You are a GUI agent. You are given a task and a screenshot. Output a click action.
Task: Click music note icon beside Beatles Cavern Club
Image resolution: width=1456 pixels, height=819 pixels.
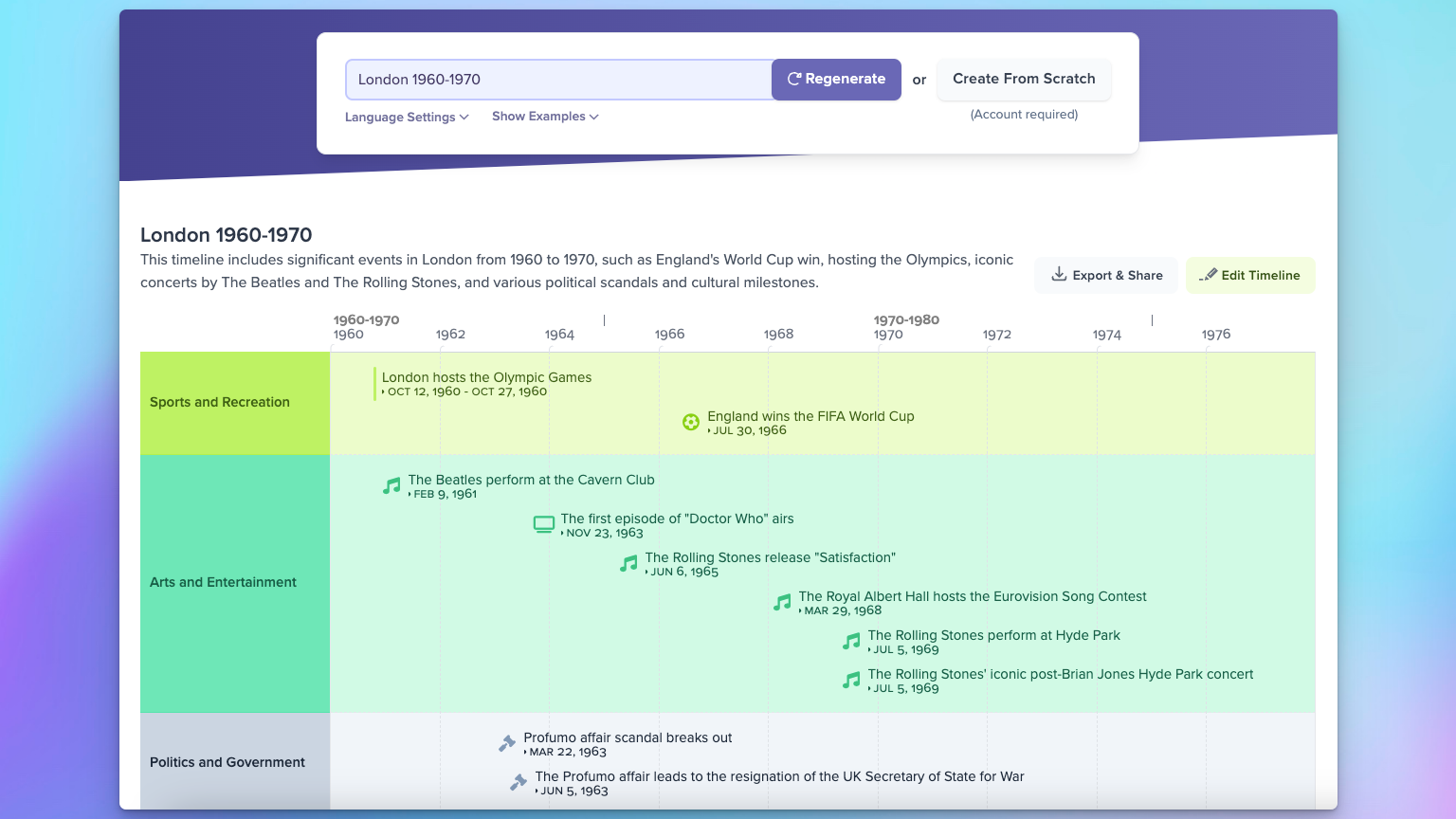click(391, 486)
